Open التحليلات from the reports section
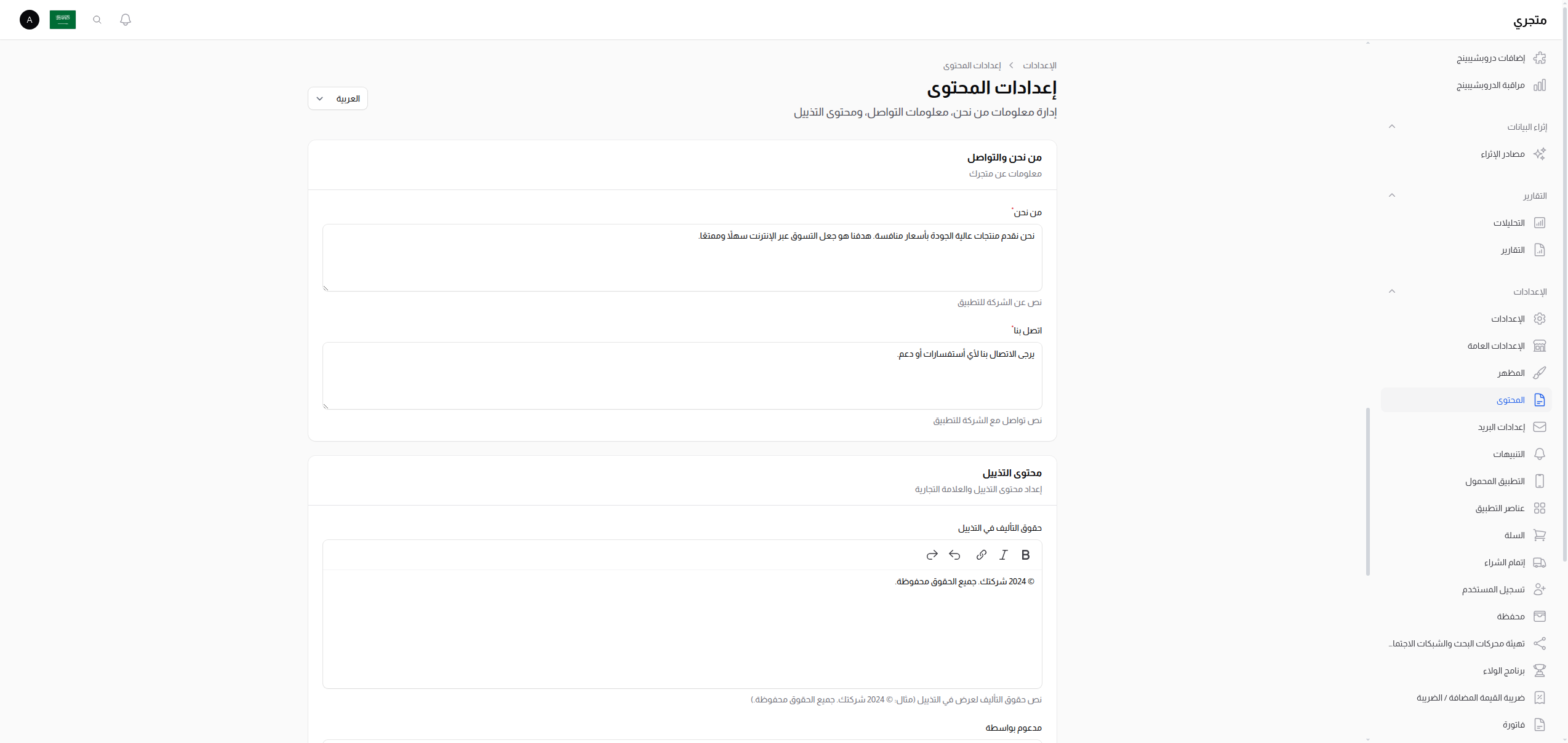 1508,223
